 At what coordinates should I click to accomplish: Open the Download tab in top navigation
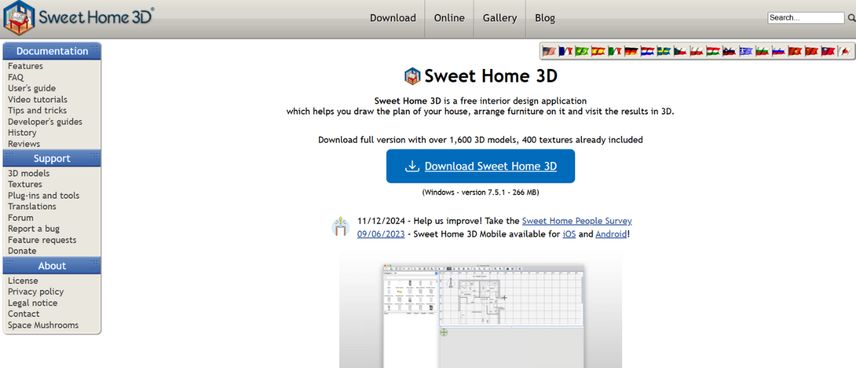[393, 18]
